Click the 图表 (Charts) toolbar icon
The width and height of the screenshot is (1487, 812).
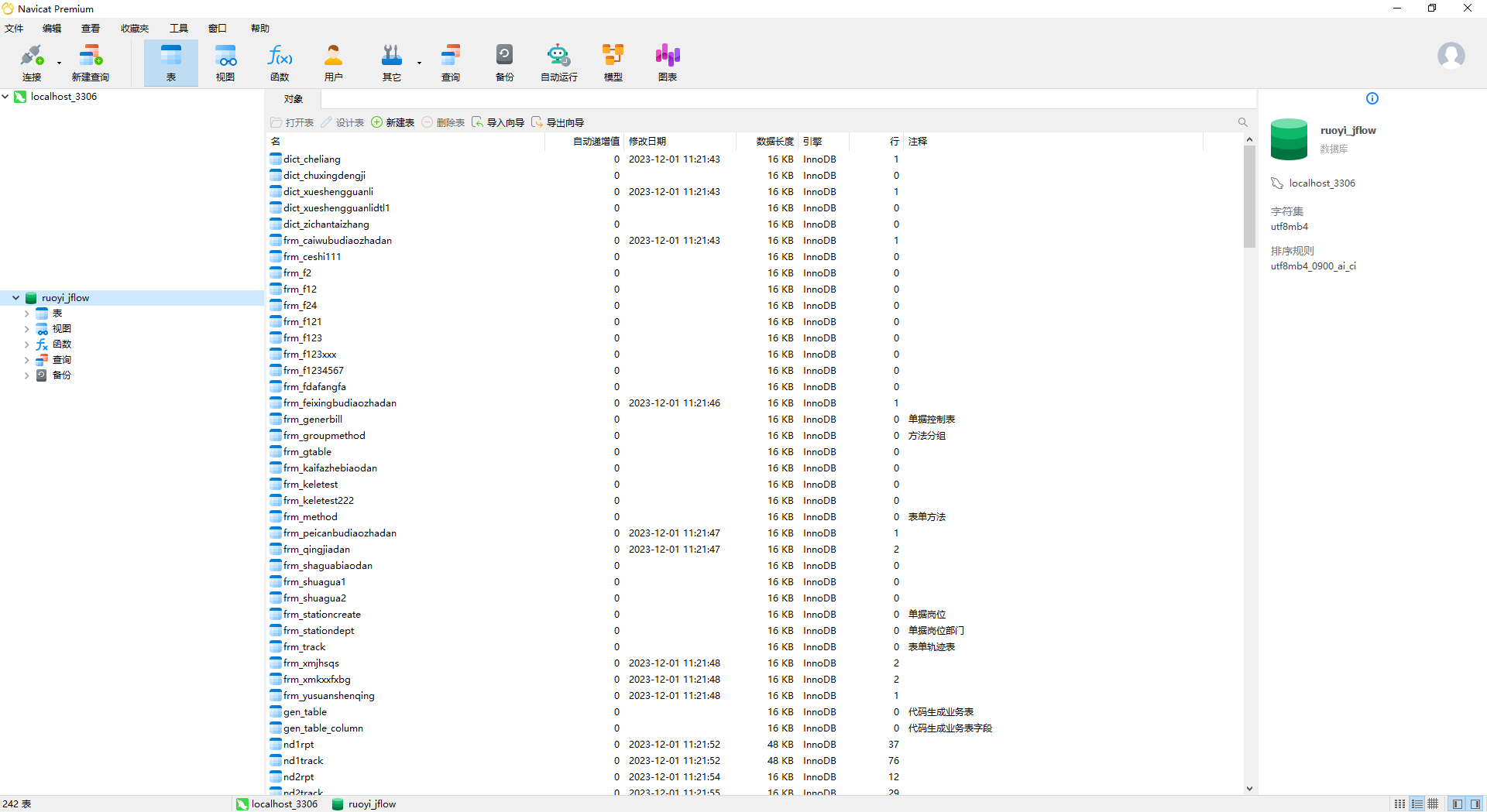click(667, 62)
